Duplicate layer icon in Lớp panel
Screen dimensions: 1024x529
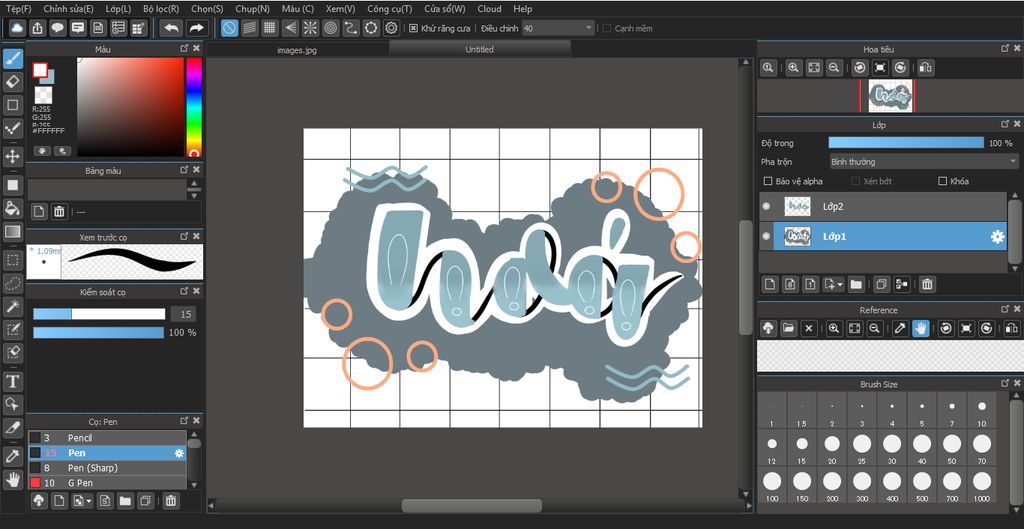882,284
